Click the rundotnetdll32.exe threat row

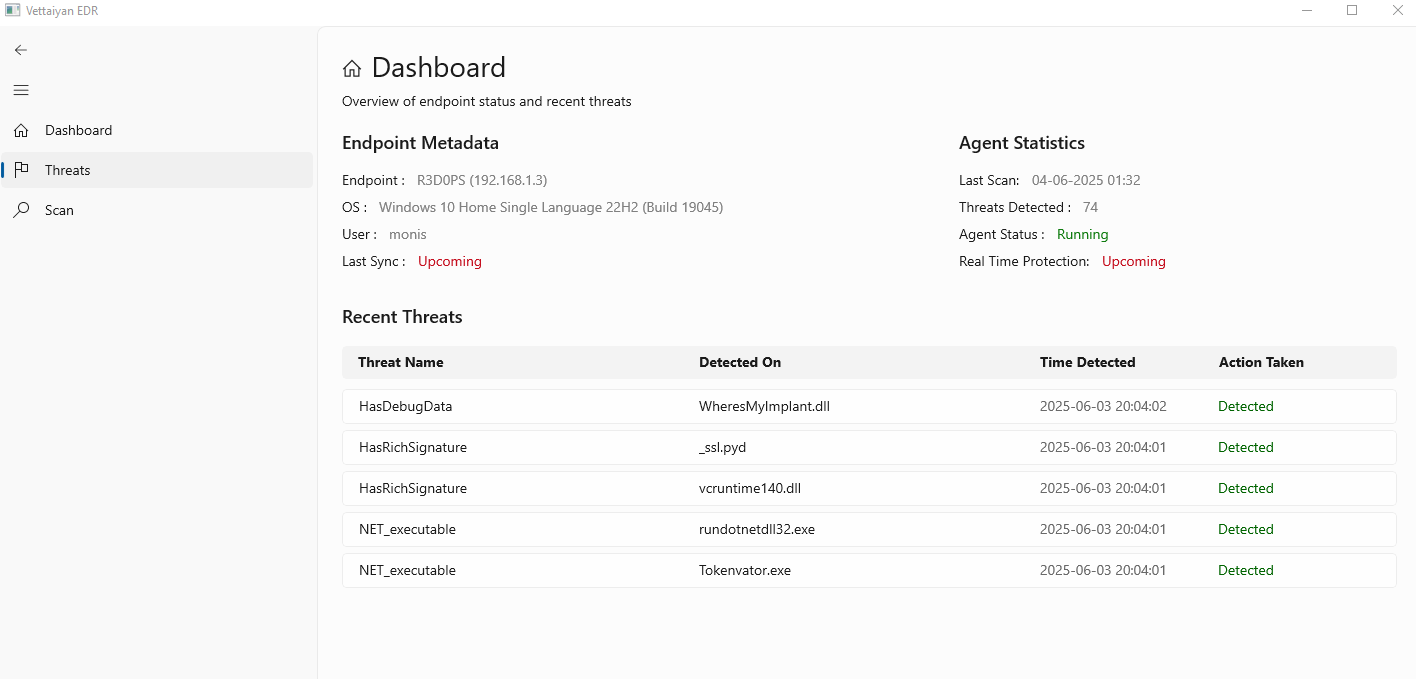pyautogui.click(x=868, y=530)
